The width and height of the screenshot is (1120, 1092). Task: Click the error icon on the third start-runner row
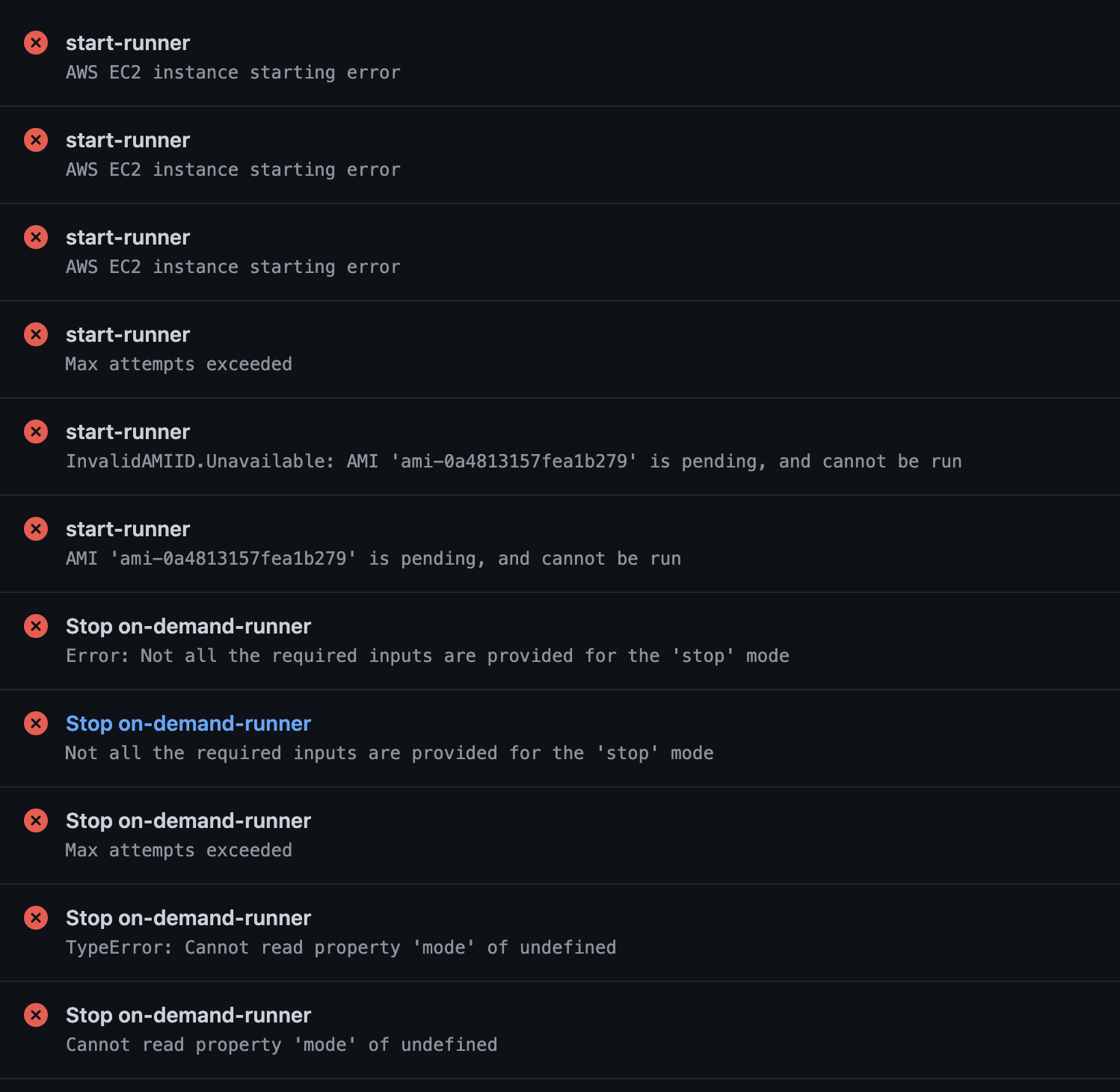[x=35, y=237]
